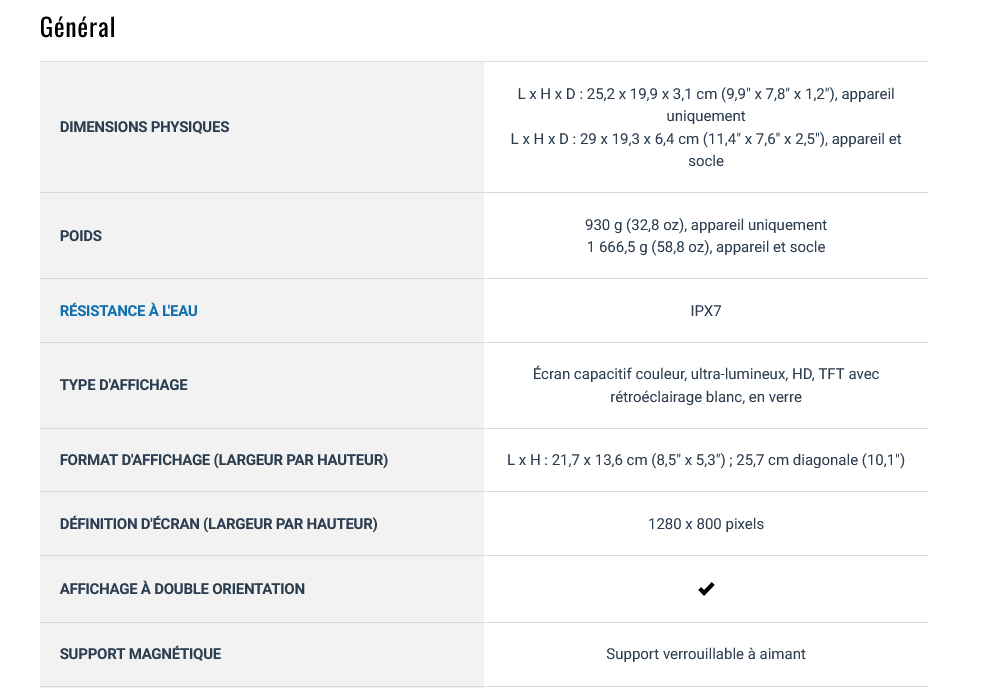Click Support verrouillable à aimant text
The height and width of the screenshot is (688, 993).
(x=706, y=654)
